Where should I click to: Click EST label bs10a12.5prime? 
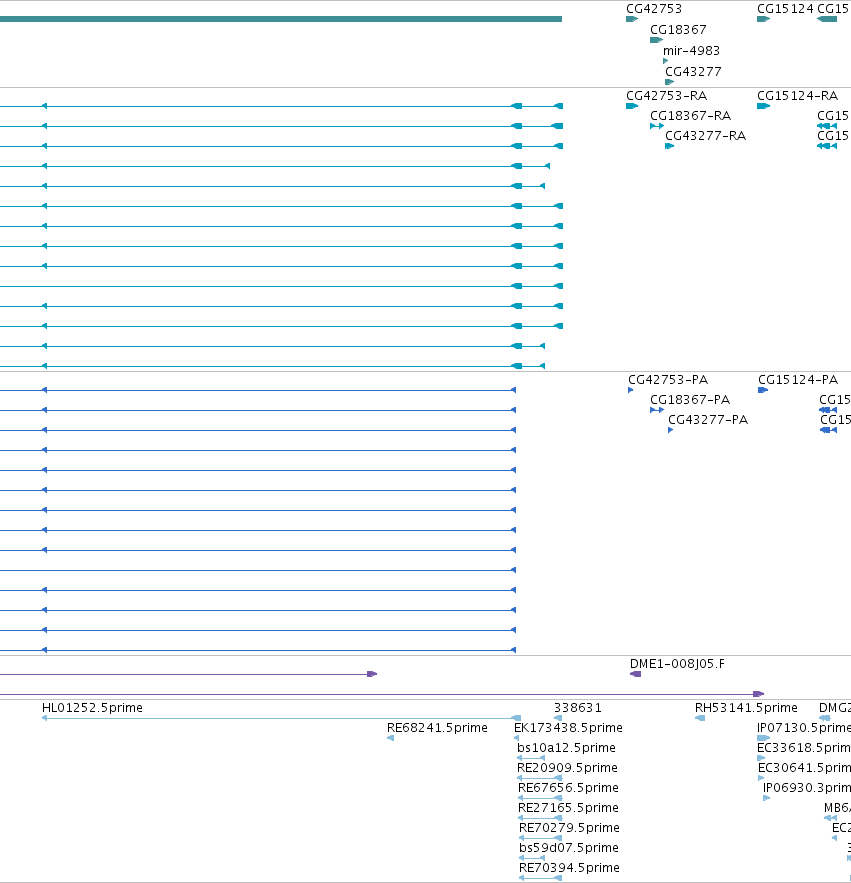click(566, 747)
